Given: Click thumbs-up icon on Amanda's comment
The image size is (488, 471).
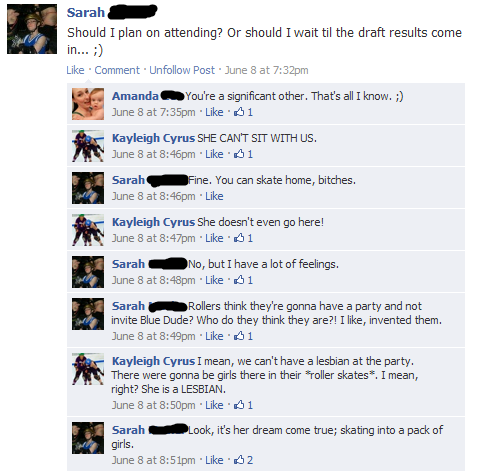Looking at the screenshot, I should 239,112.
